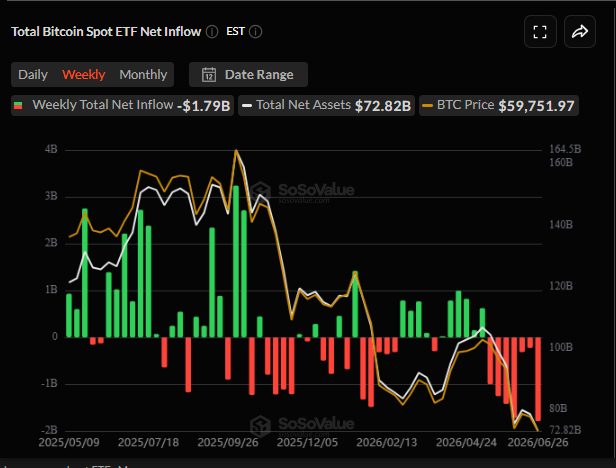This screenshot has width=616, height=468.
Task: Switch to Monthly view
Action: pos(143,75)
